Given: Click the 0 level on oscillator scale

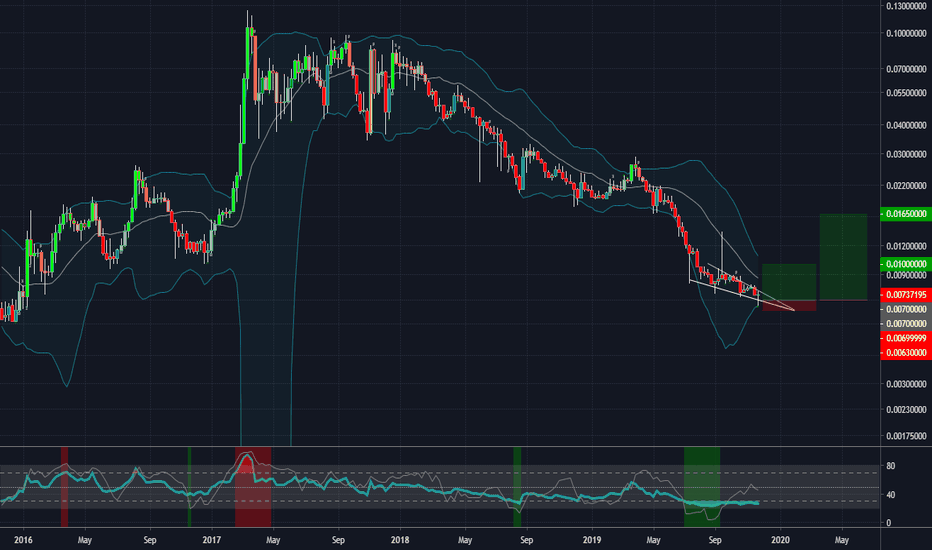Looking at the screenshot, I should [x=889, y=523].
